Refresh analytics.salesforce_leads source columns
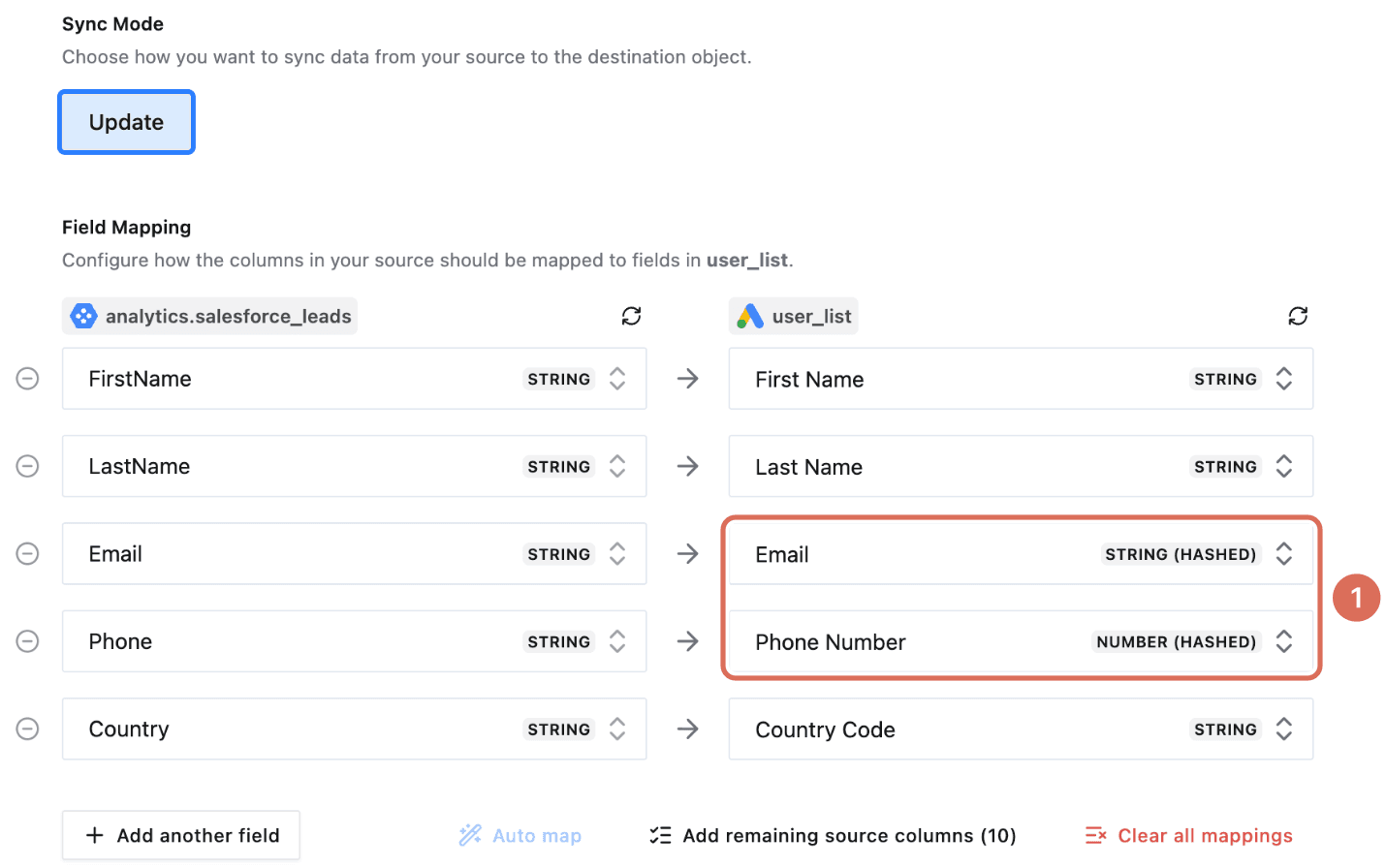The image size is (1386, 868). [631, 316]
